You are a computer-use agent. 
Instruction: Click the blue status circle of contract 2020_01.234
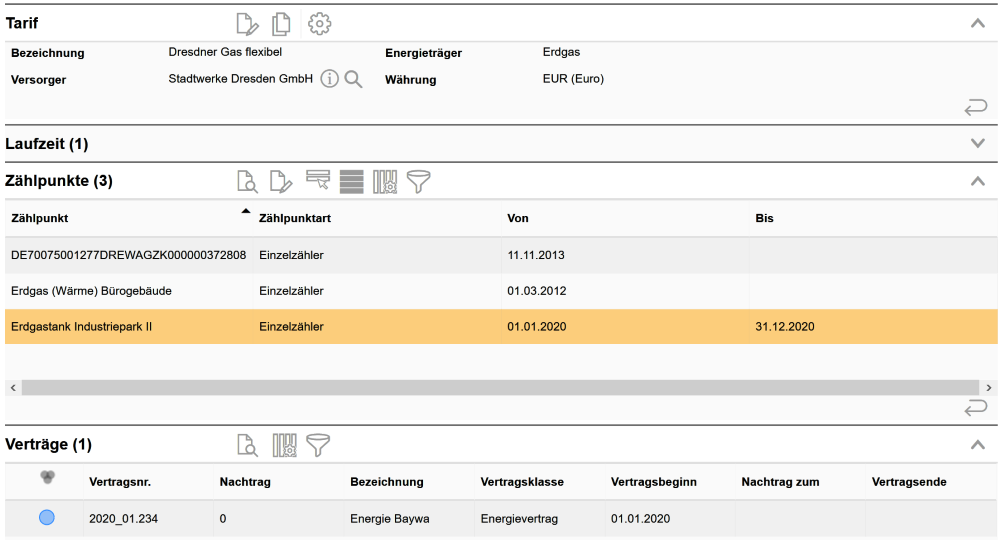47,518
